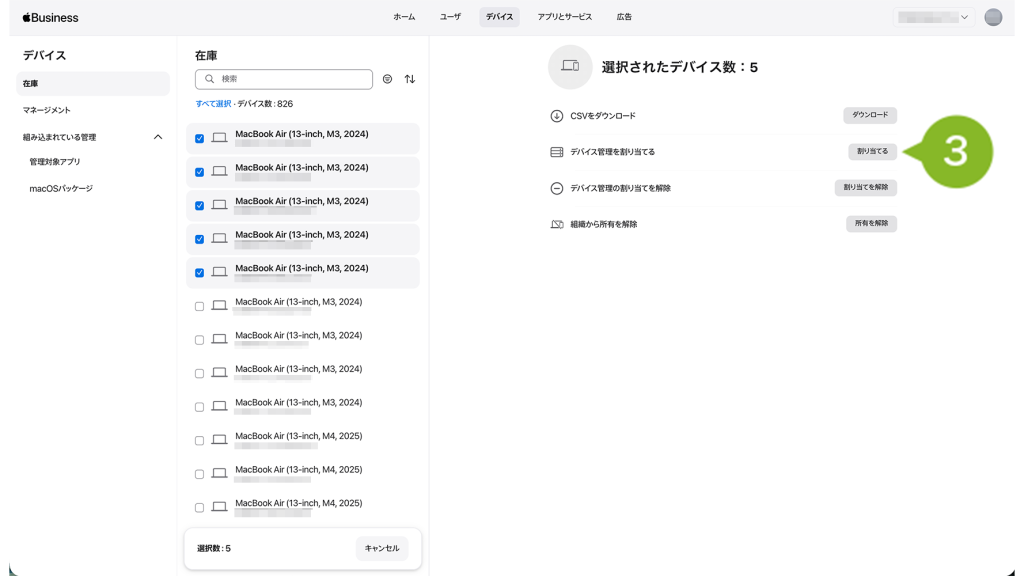
Task: Click the user avatar icon
Action: click(x=992, y=17)
